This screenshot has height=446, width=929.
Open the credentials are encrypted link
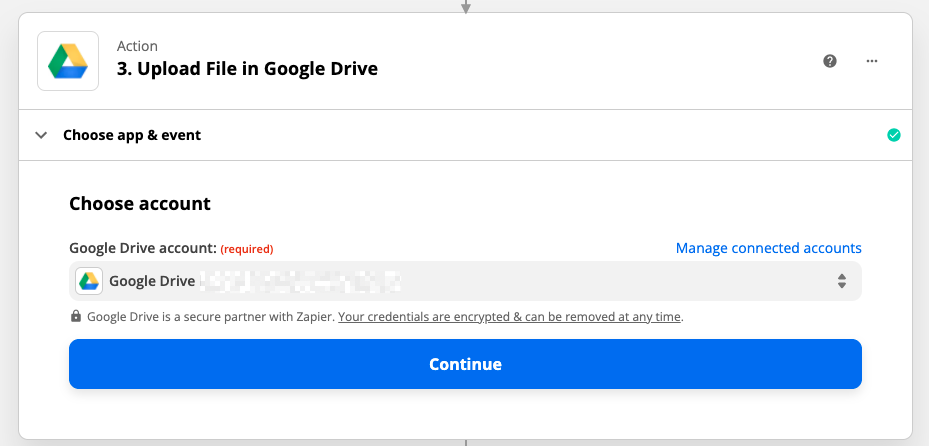(509, 317)
